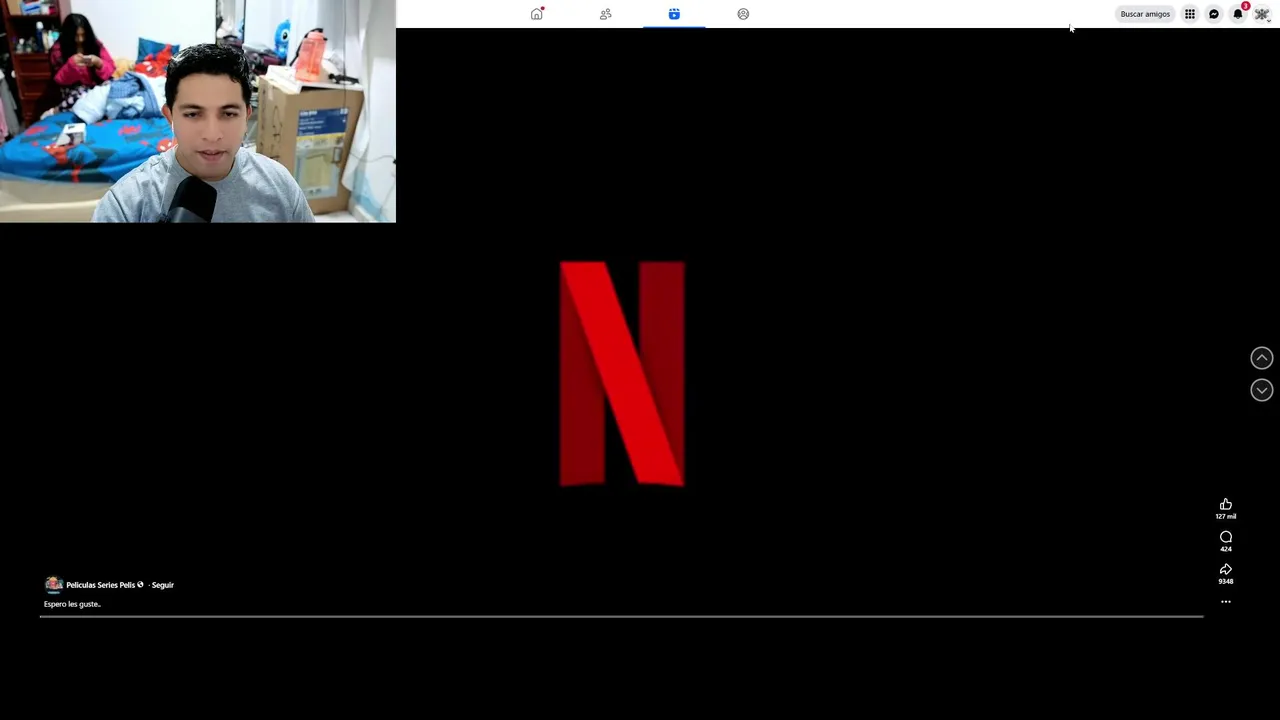Go to next reel with down chevron
The image size is (1280, 720).
coord(1262,390)
